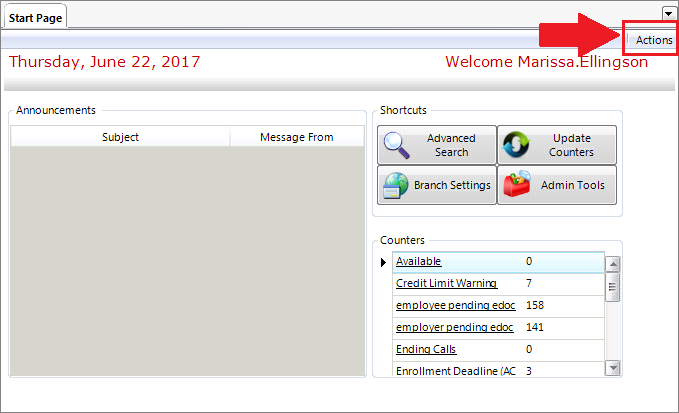Image resolution: width=679 pixels, height=413 pixels.
Task: Click the Update Counters refresh arrows icon
Action: point(516,145)
